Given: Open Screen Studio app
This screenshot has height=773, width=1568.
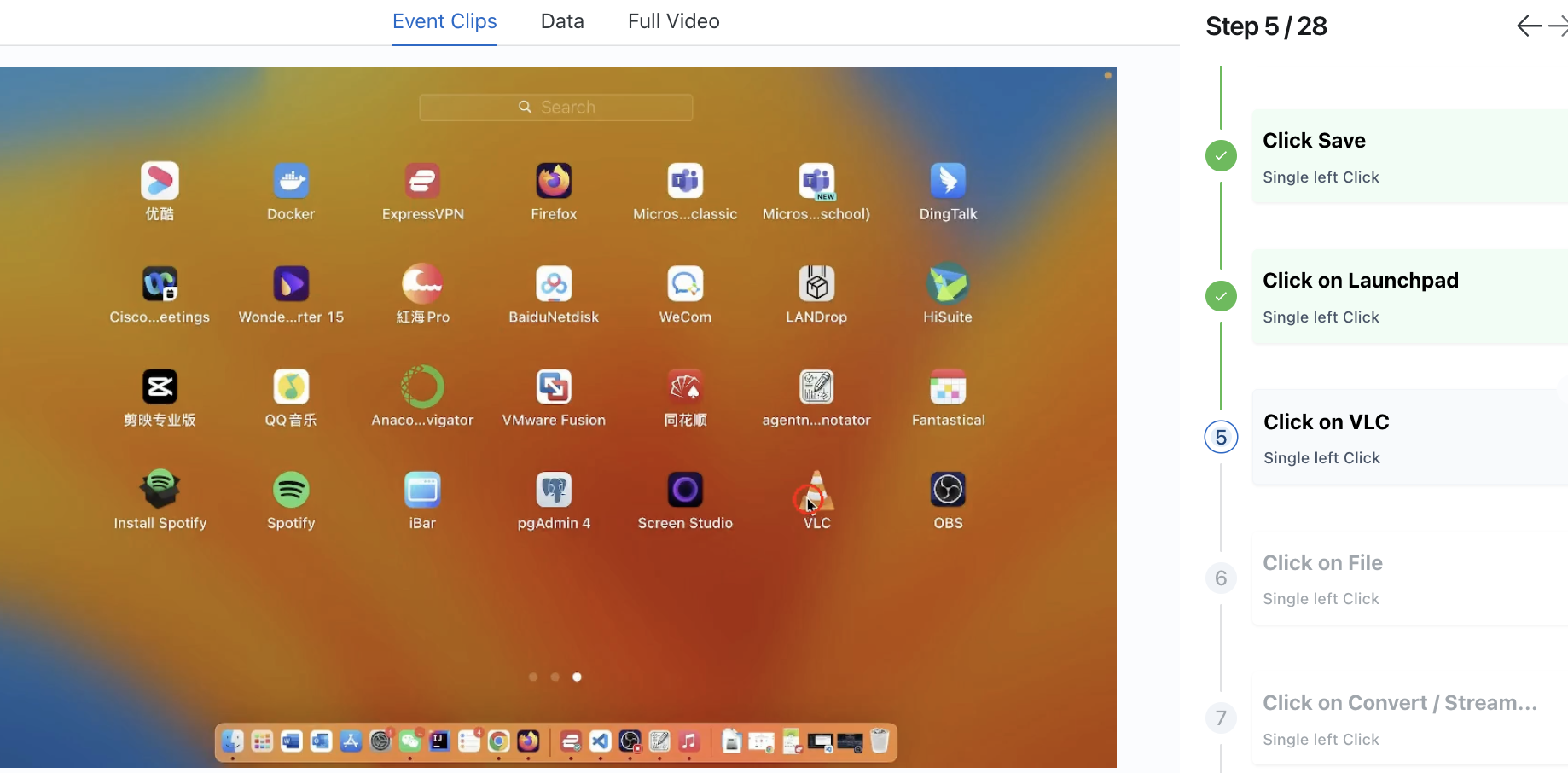Looking at the screenshot, I should pos(685,490).
